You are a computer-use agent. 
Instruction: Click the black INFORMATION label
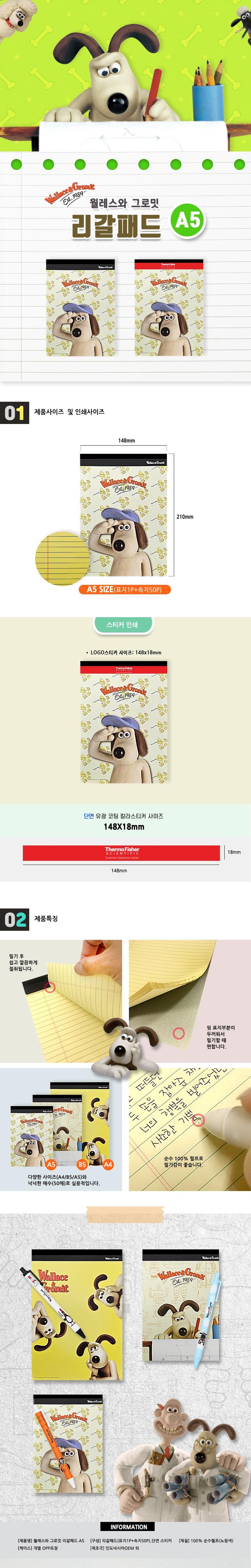tap(128, 1527)
